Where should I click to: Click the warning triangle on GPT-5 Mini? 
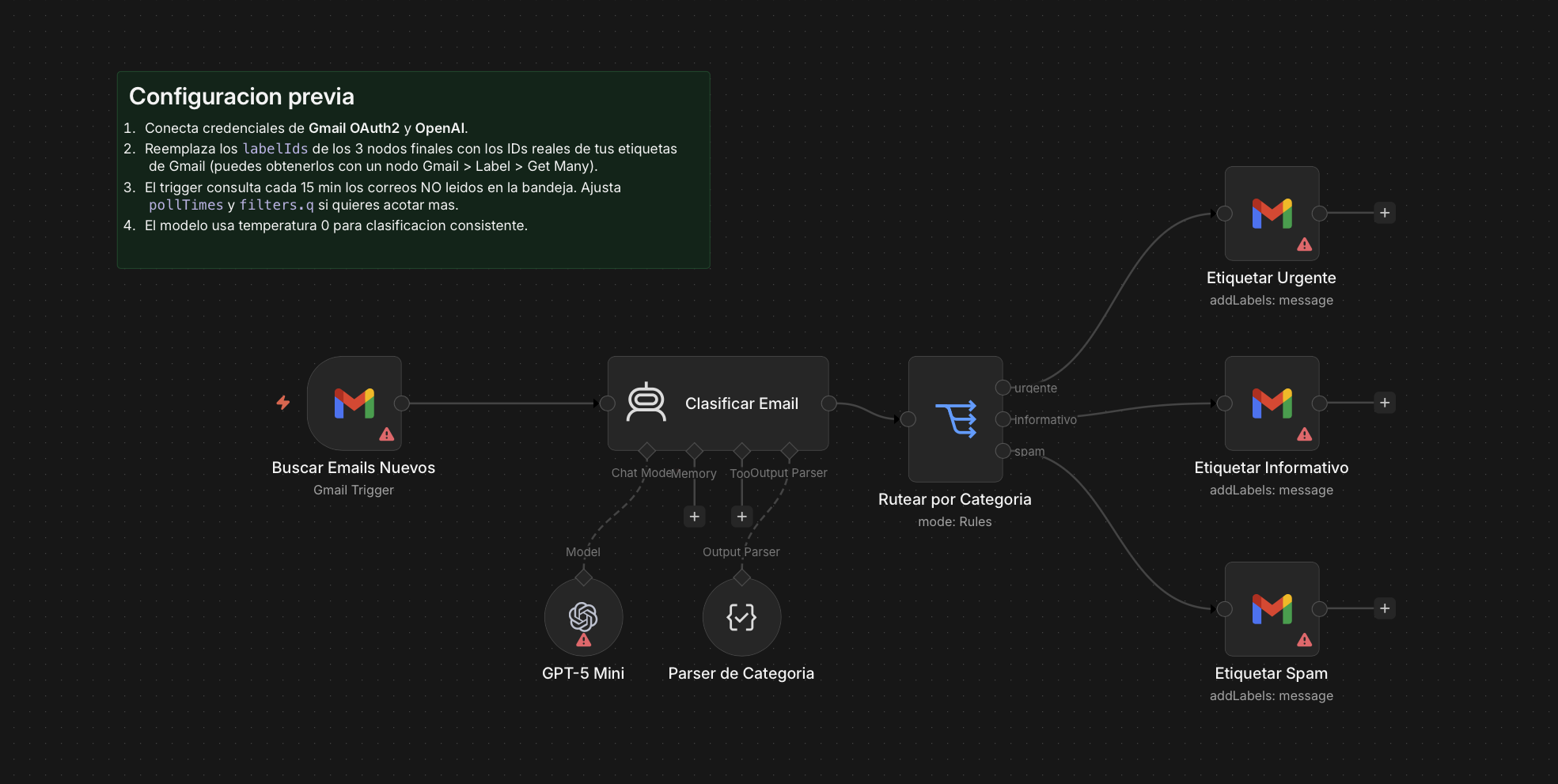click(x=584, y=640)
